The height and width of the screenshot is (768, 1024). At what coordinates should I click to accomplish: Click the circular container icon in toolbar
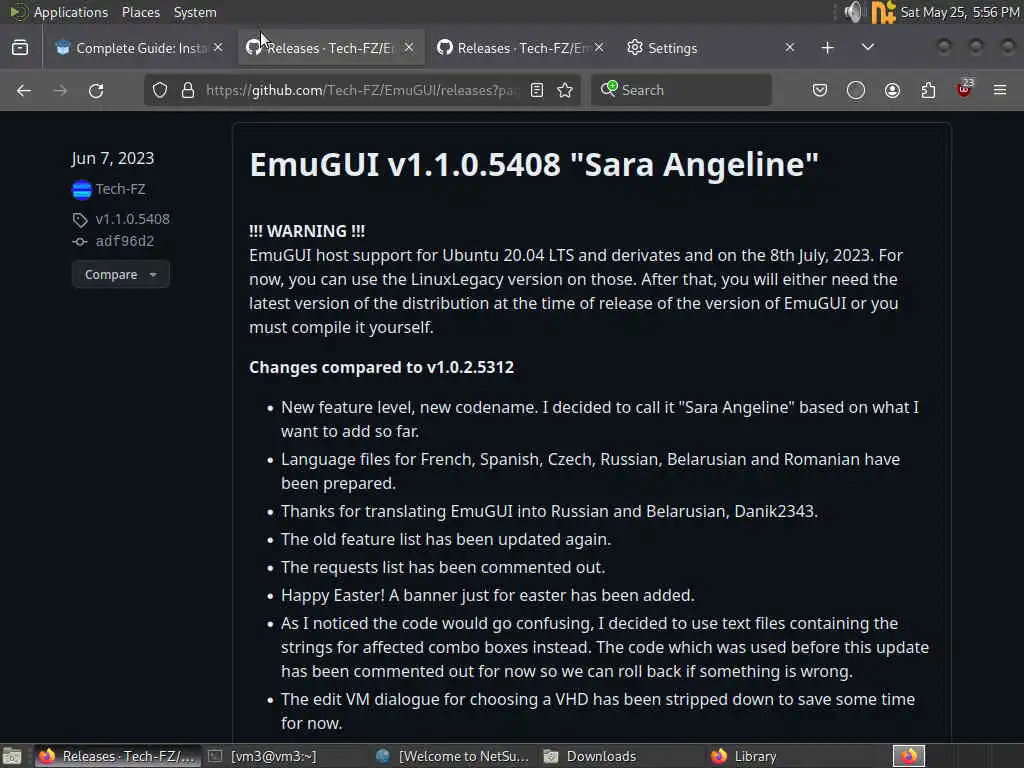point(856,90)
